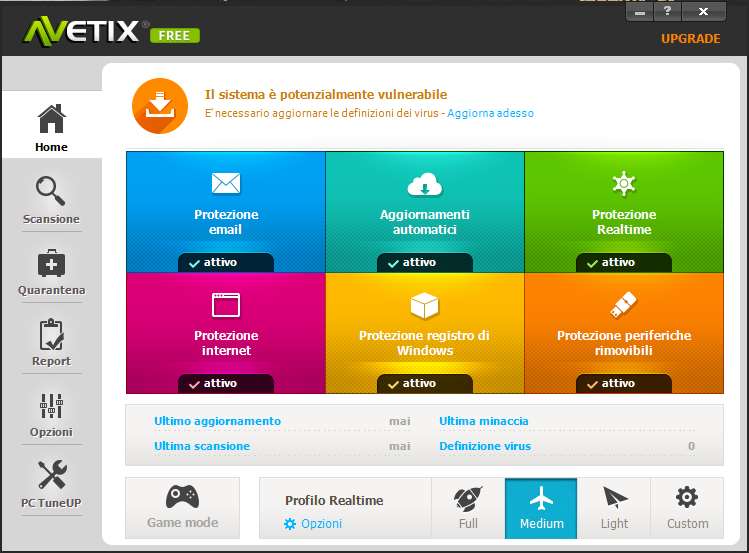Open the Report clipboard icon
This screenshot has width=749, height=553.
pos(51,334)
